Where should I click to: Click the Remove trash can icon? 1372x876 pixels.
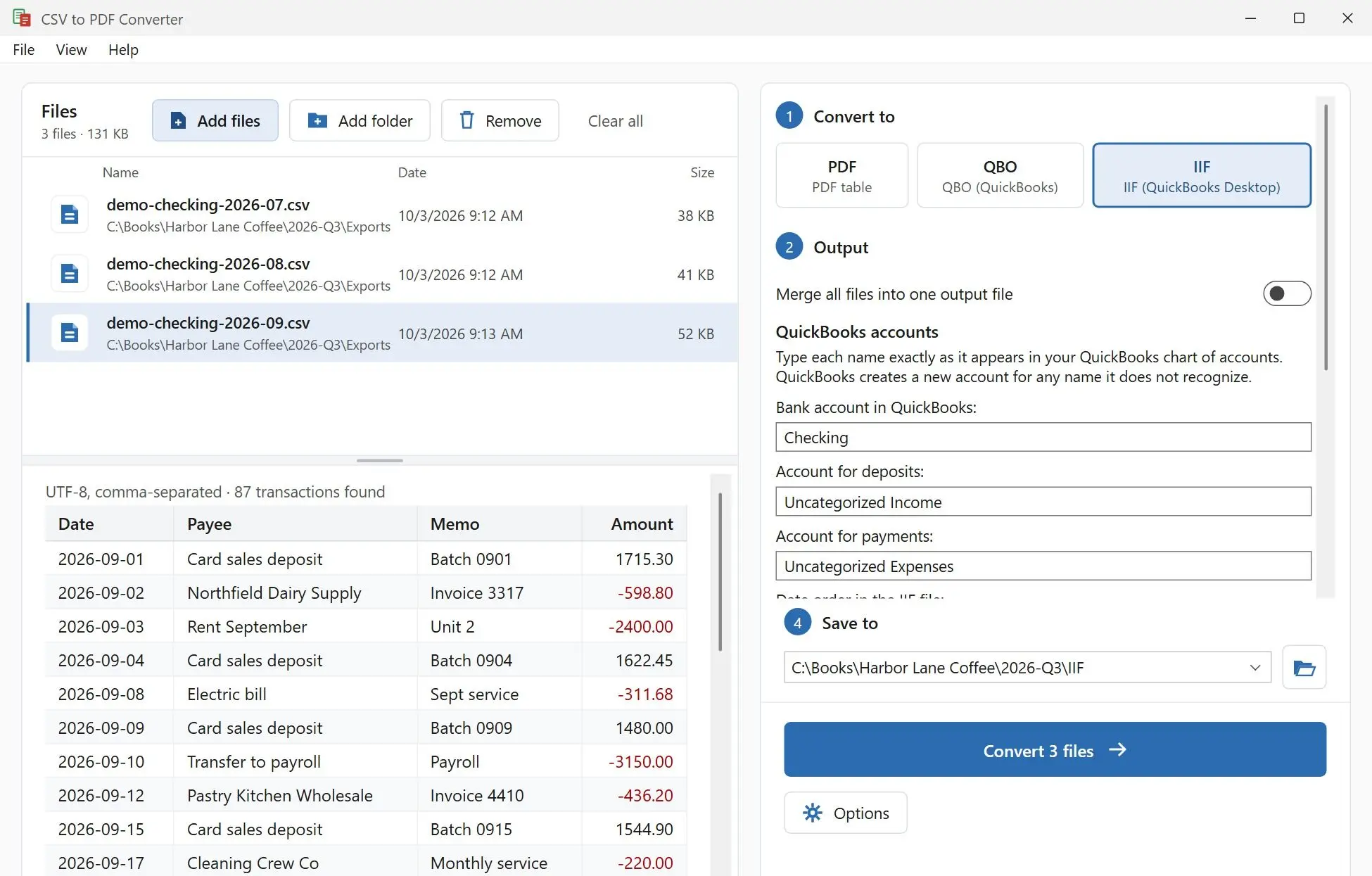[466, 120]
